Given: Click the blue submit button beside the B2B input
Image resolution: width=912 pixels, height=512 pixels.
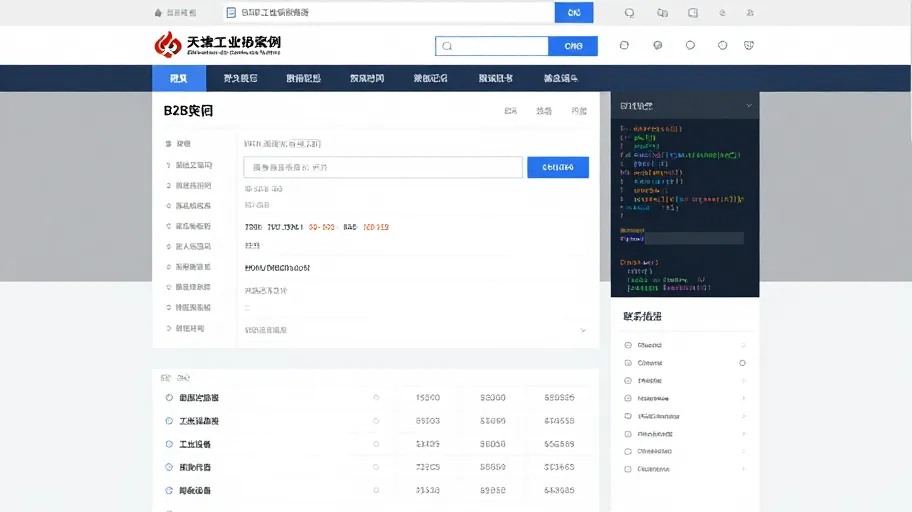Looking at the screenshot, I should (x=558, y=167).
